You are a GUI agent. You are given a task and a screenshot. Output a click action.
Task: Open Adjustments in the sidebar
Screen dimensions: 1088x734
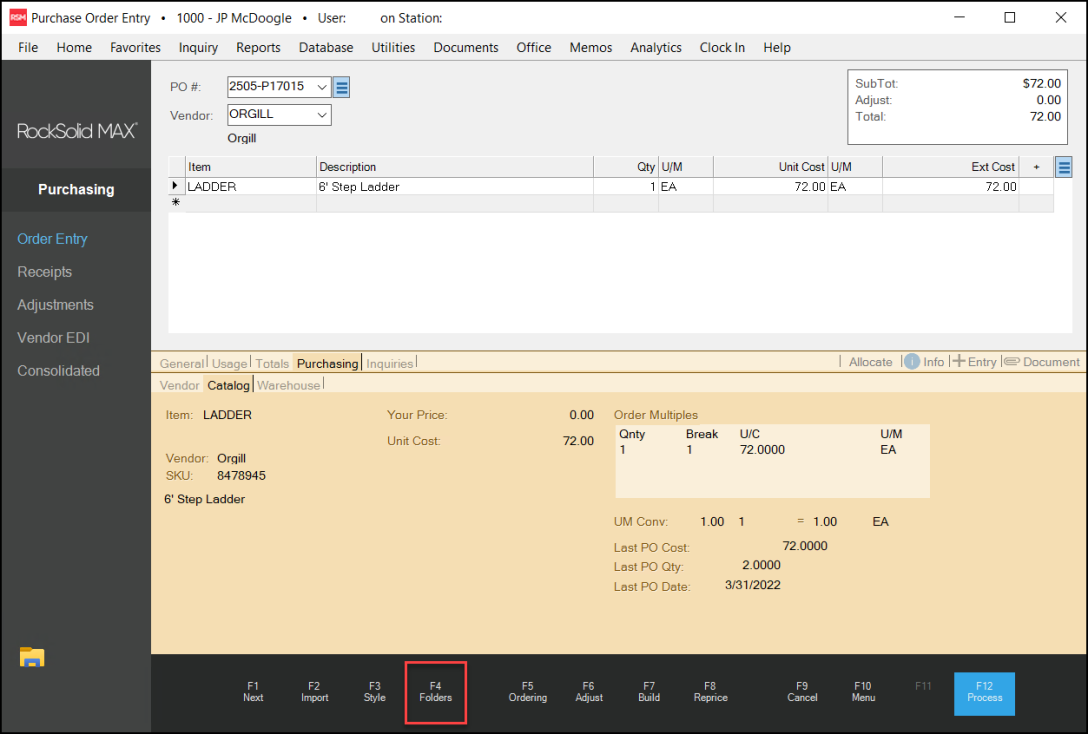[56, 305]
